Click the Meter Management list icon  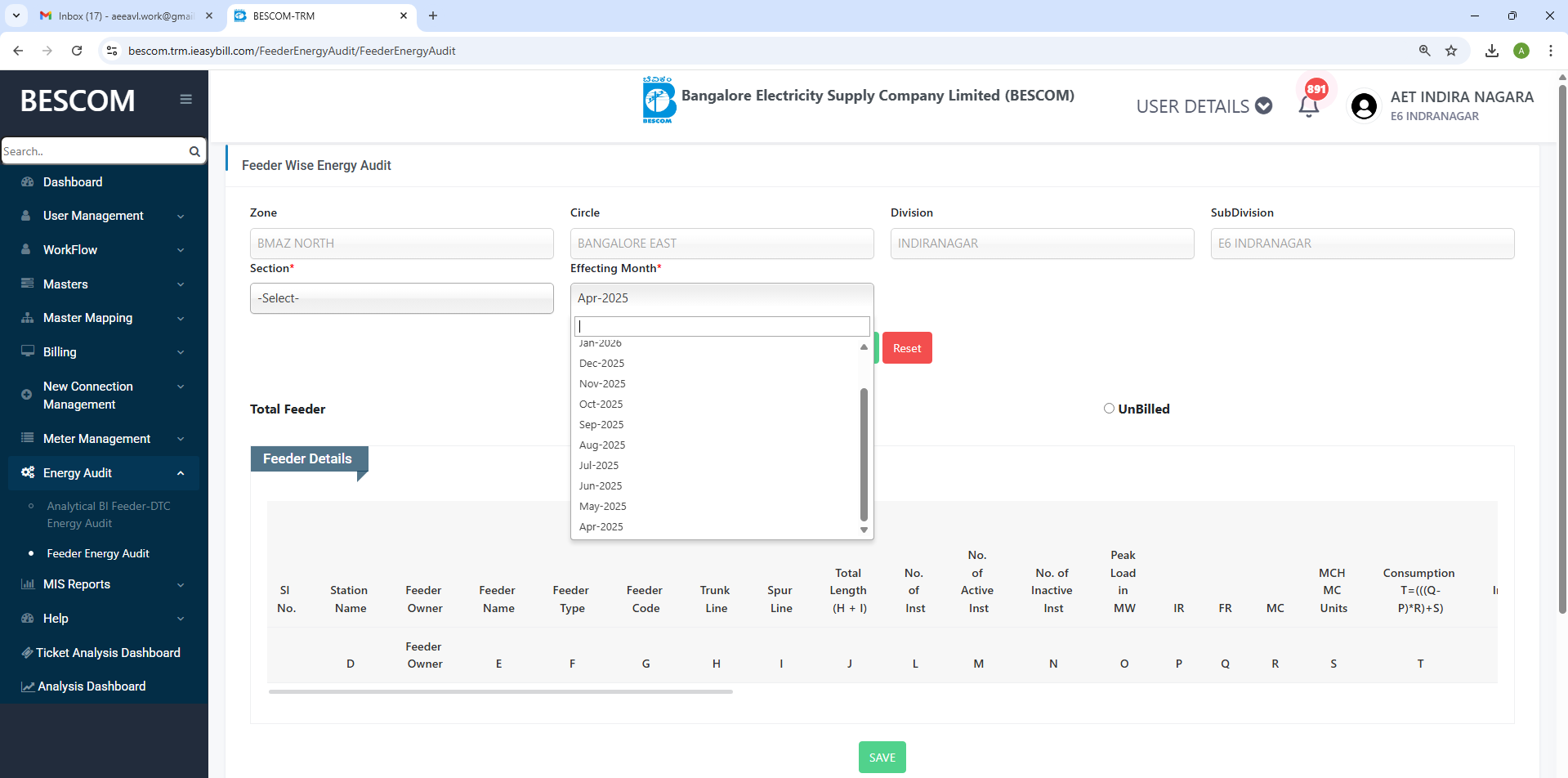click(27, 438)
